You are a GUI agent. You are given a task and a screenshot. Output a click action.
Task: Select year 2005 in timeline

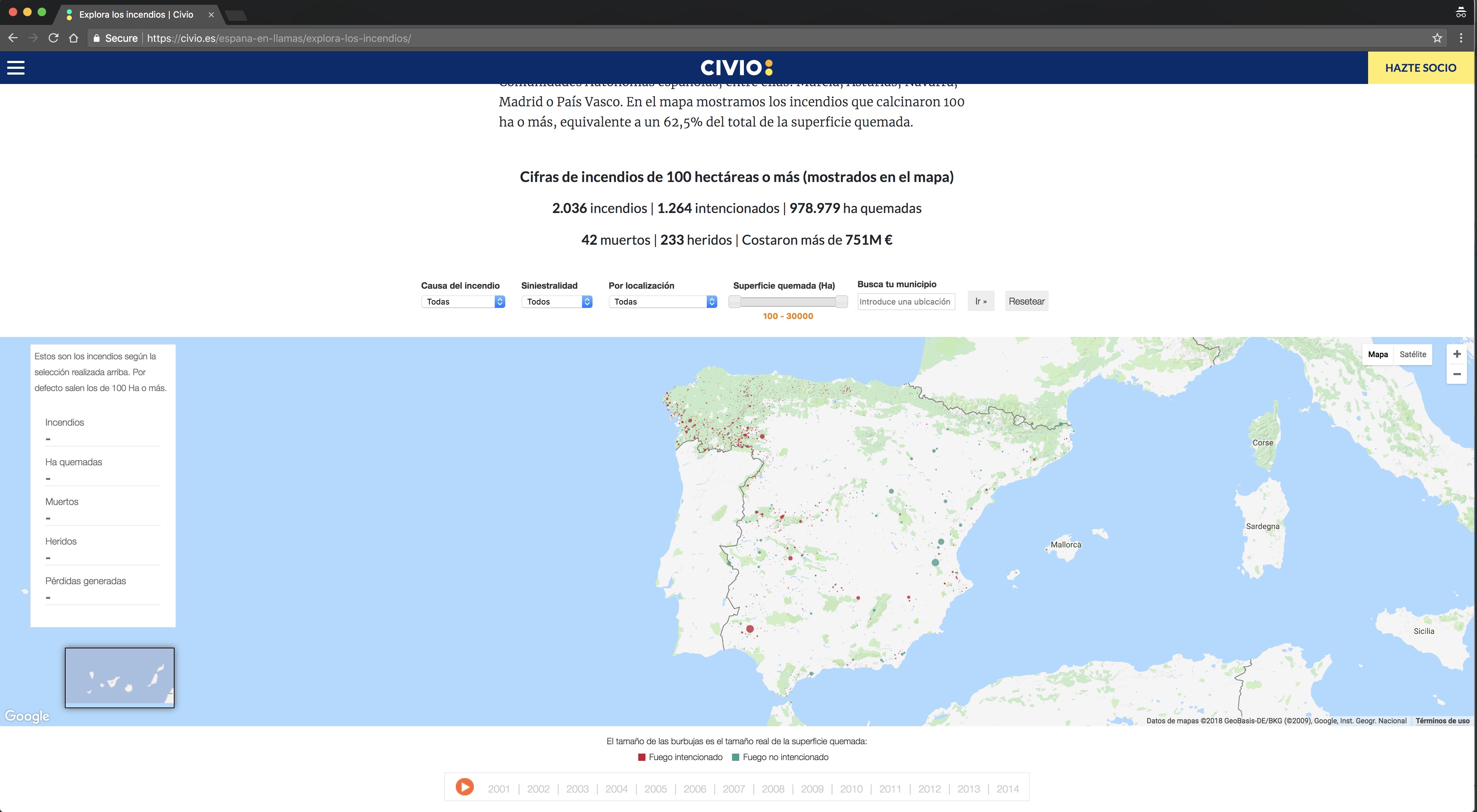pos(655,789)
